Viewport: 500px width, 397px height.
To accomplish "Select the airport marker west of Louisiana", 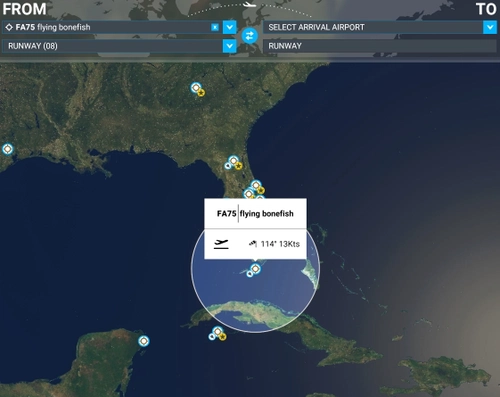I will pos(8,149).
